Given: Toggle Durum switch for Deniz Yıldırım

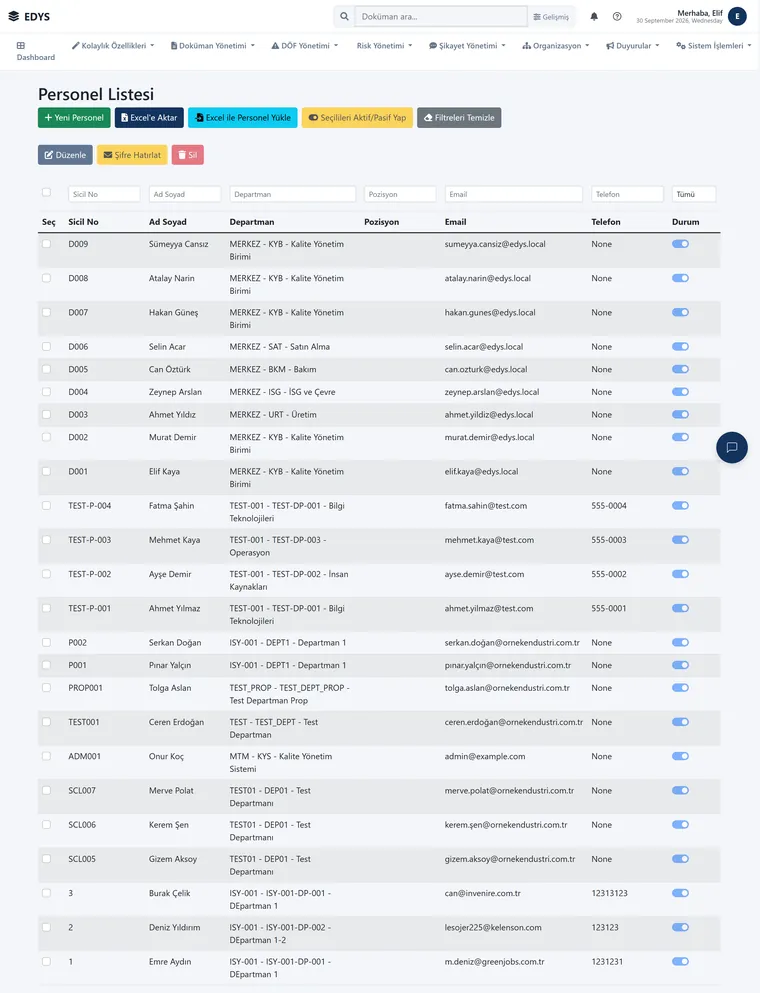Looking at the screenshot, I should click(680, 927).
